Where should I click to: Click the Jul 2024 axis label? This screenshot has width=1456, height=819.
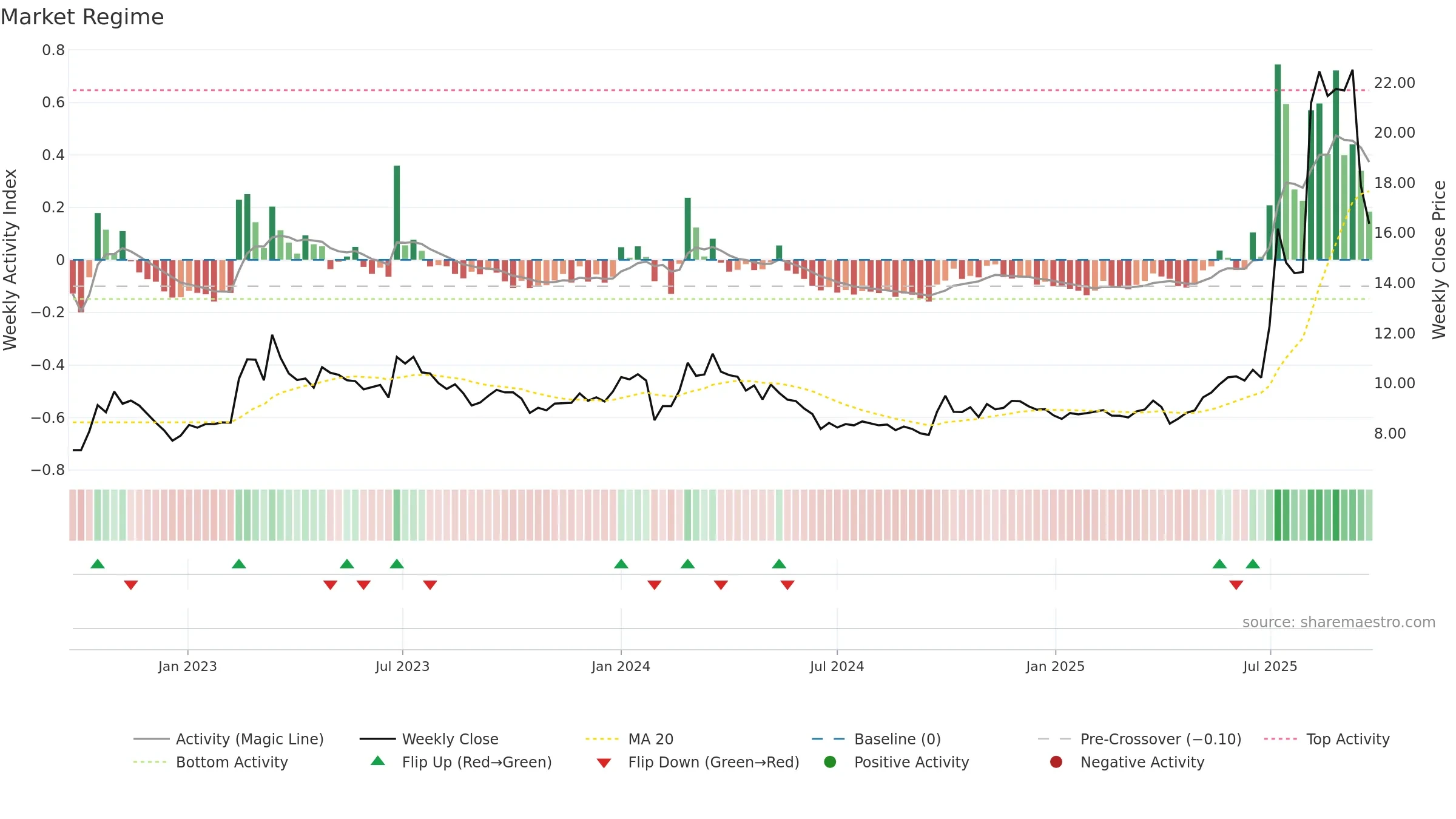pos(837,666)
